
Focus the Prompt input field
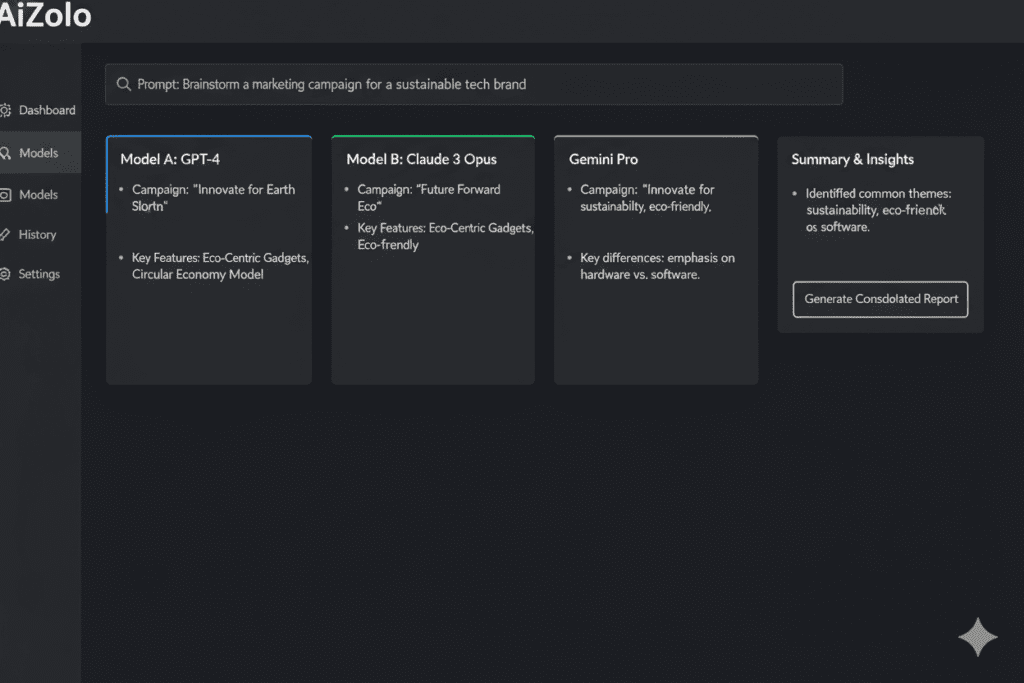(x=480, y=85)
